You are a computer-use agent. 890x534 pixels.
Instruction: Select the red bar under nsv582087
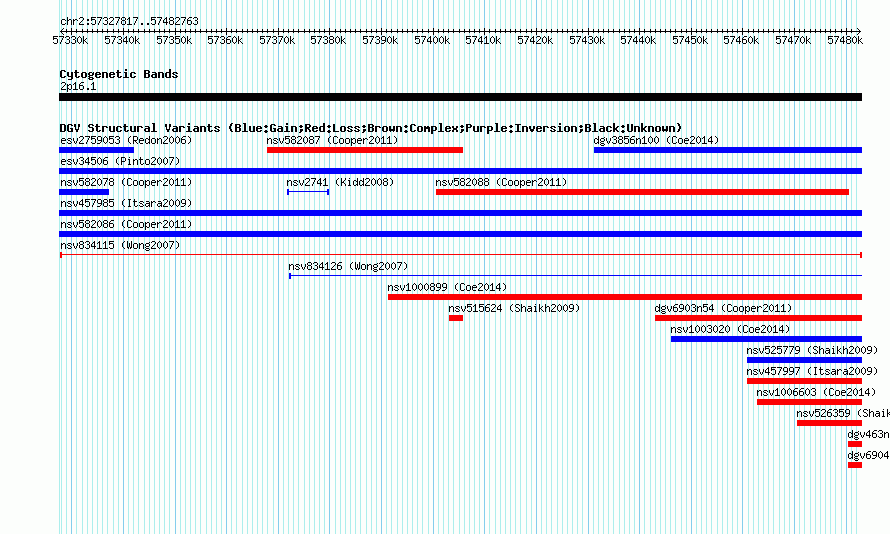tap(365, 150)
